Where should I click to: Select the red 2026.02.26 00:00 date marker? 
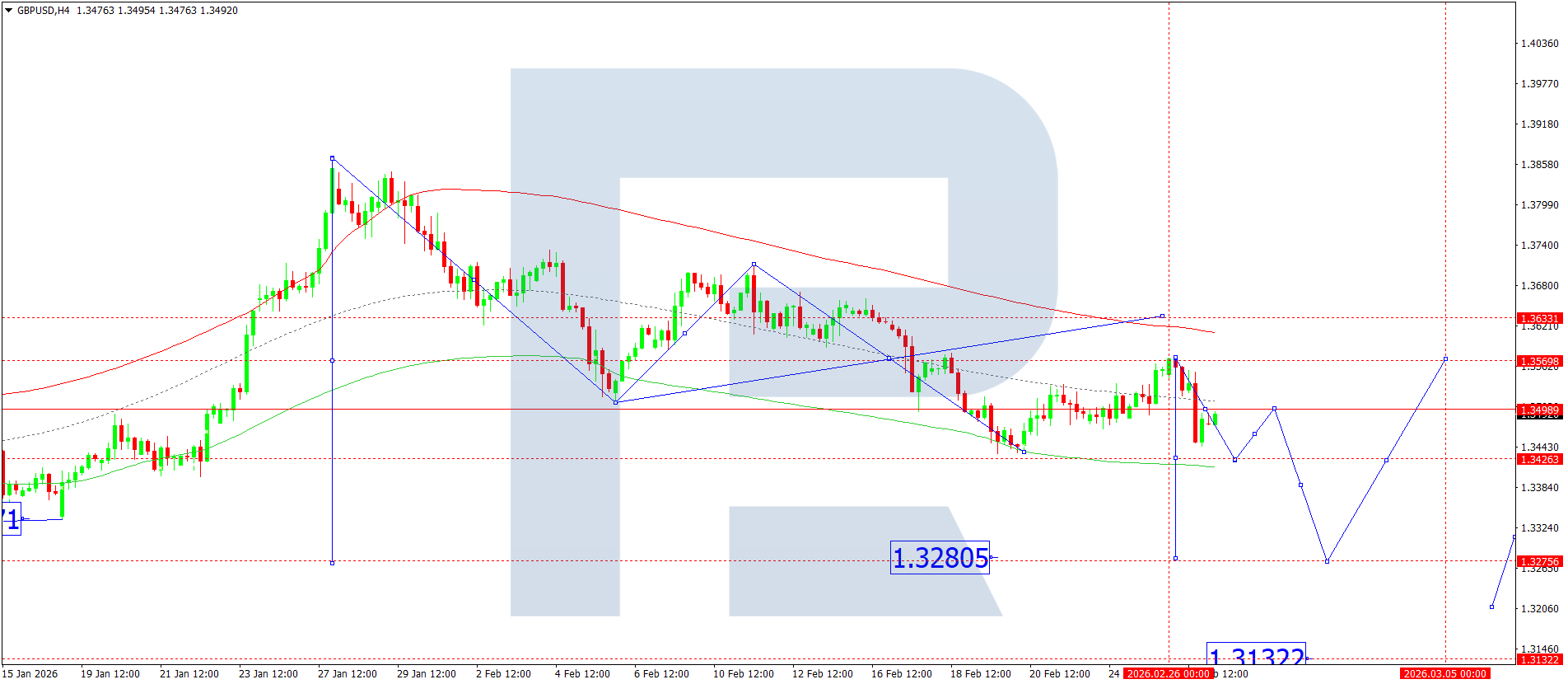(x=1168, y=674)
